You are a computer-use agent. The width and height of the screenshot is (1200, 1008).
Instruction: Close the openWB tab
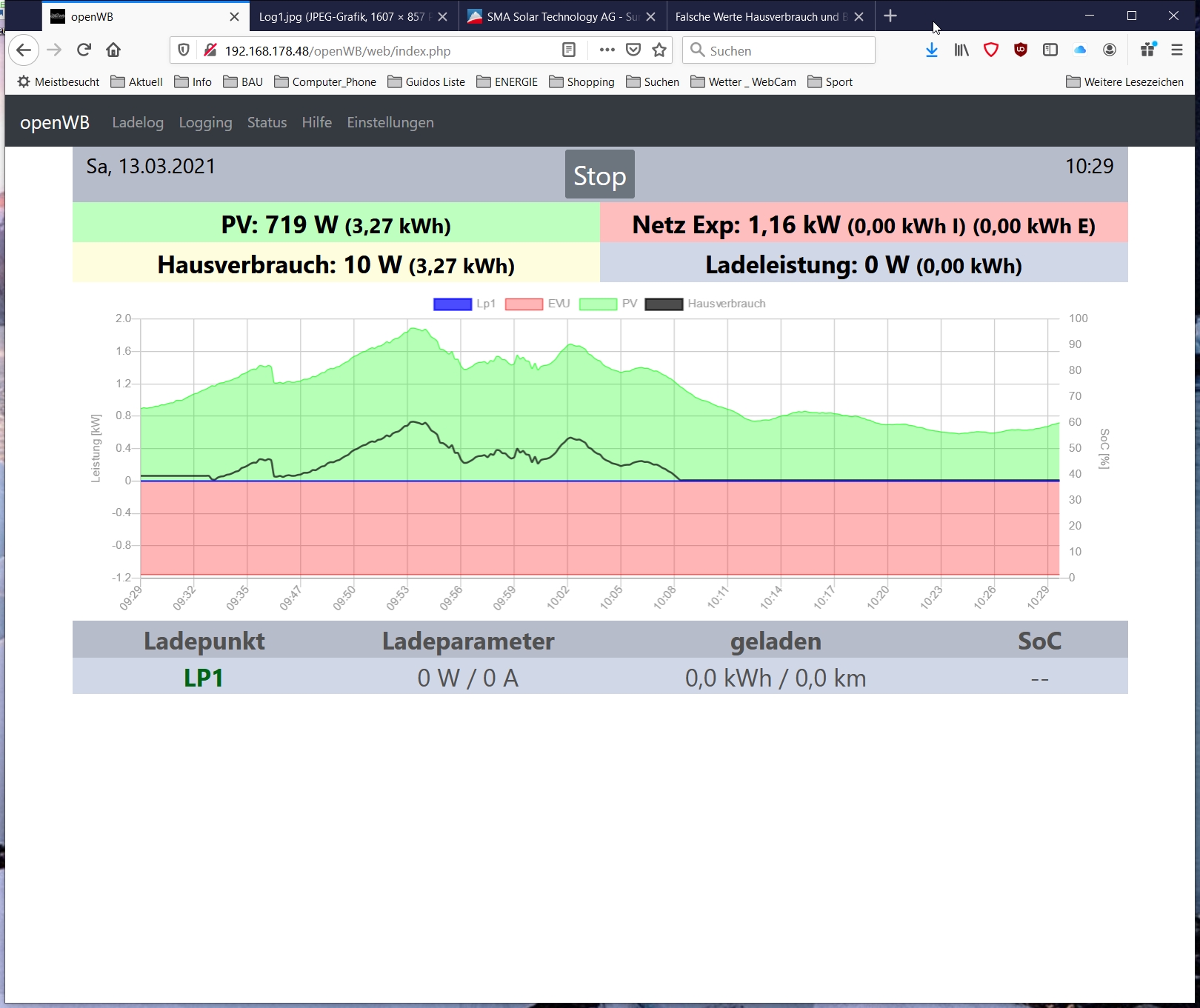coord(234,16)
